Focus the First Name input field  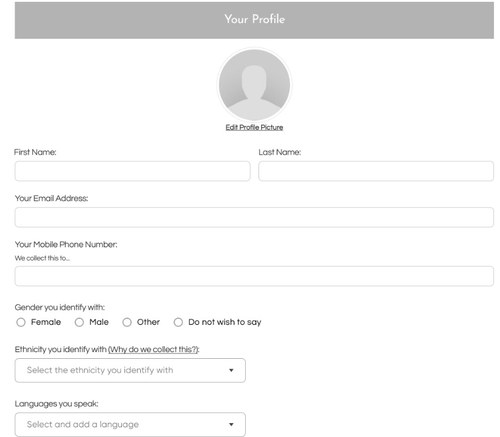132,171
